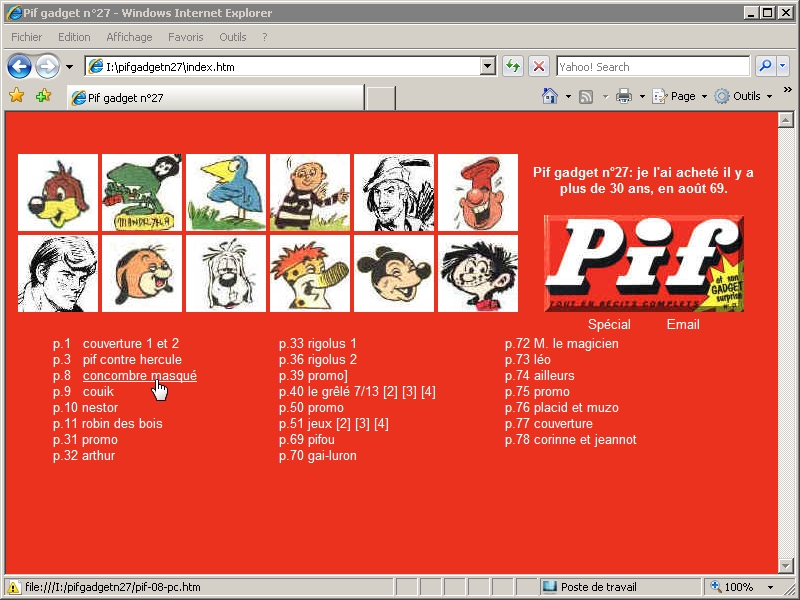Open the Affichage menu
This screenshot has height=600, width=800.
coord(129,37)
